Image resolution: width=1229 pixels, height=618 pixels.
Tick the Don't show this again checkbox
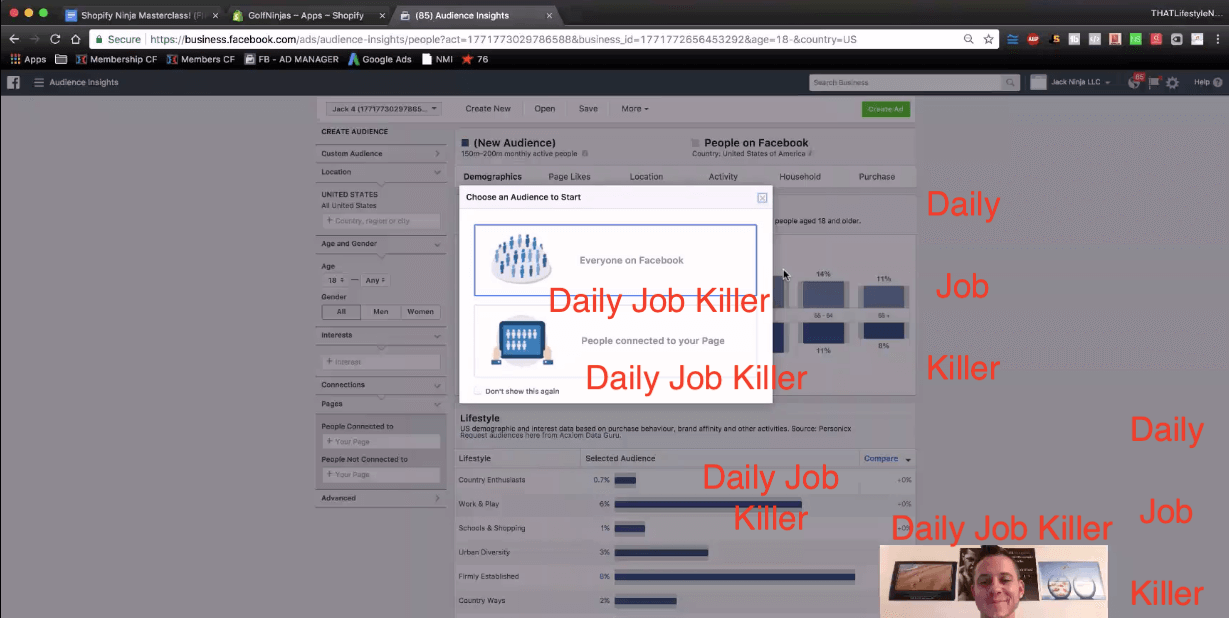click(478, 391)
